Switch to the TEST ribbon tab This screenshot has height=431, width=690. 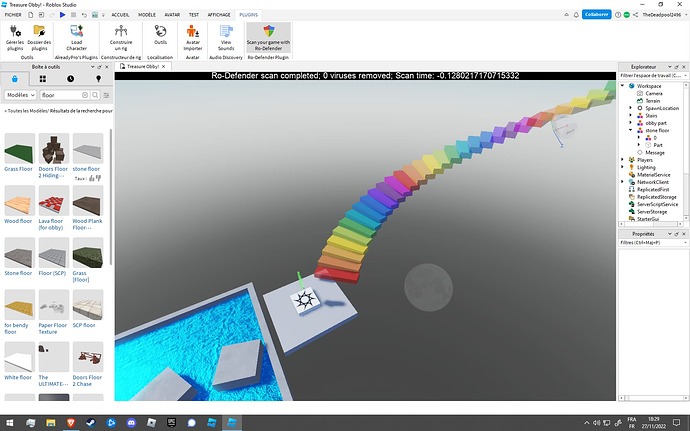[194, 15]
